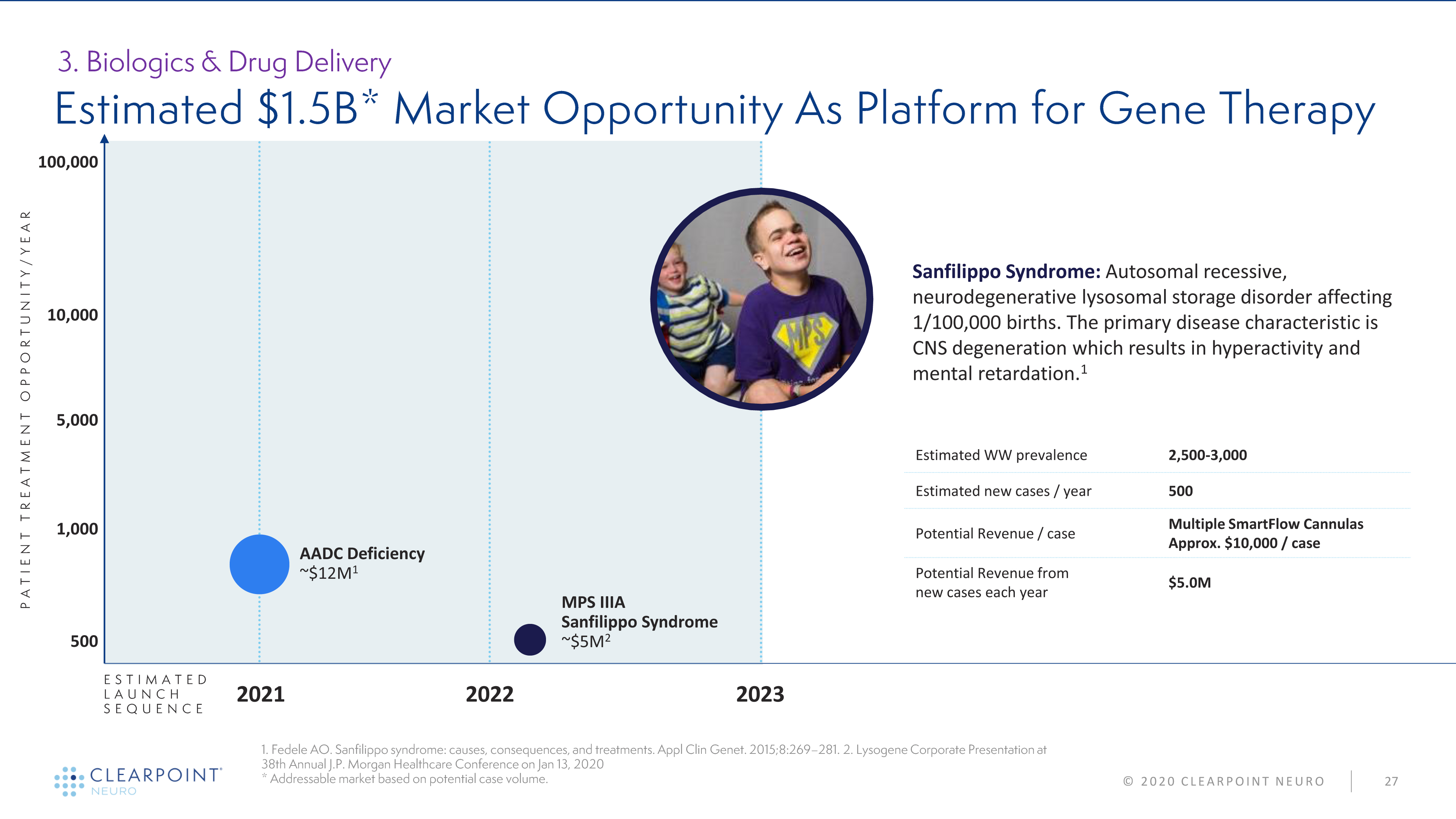Select the 2023 launch year label
This screenshot has height=819, width=1456.
pos(760,694)
